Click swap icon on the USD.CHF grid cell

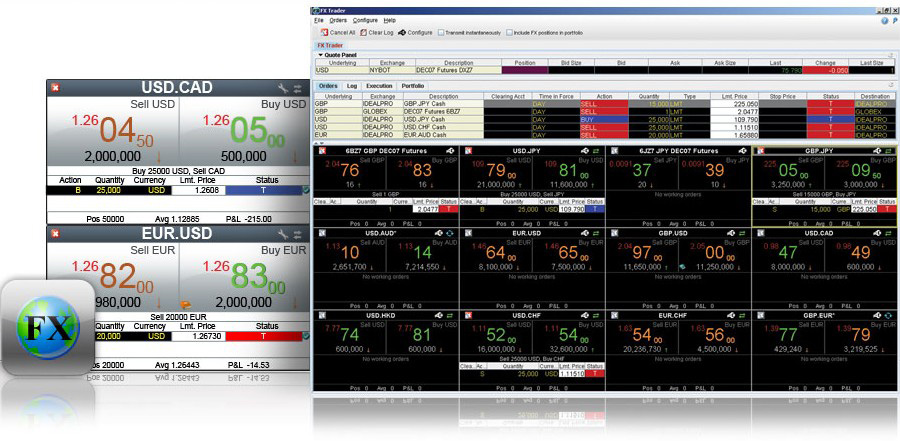597,315
